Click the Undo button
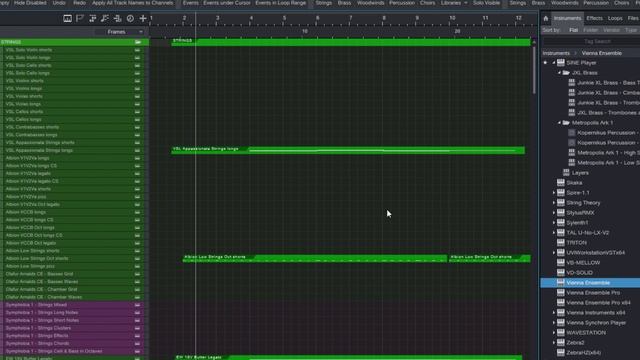Viewport: 640px width, 360px height. coord(59,3)
